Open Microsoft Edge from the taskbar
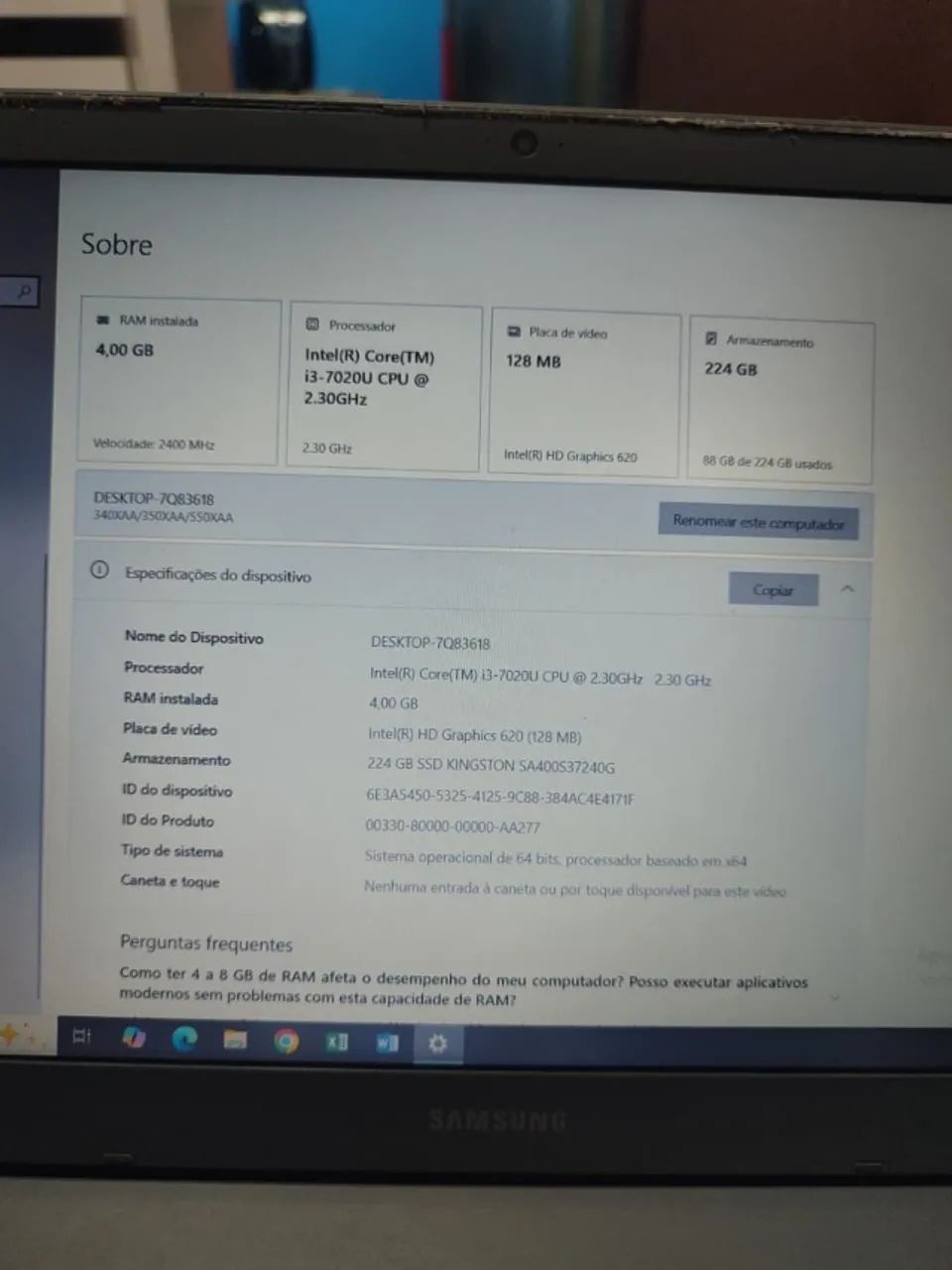Image resolution: width=952 pixels, height=1270 pixels. click(x=184, y=1039)
